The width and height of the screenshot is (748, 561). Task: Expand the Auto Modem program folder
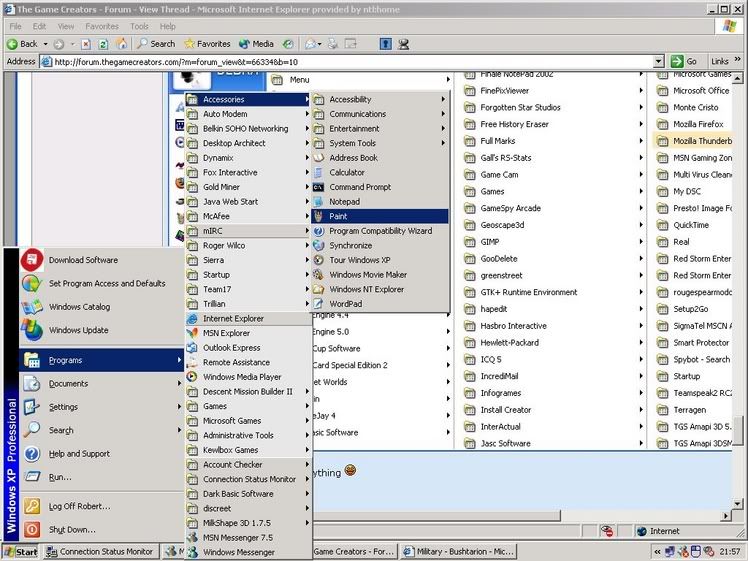(249, 114)
